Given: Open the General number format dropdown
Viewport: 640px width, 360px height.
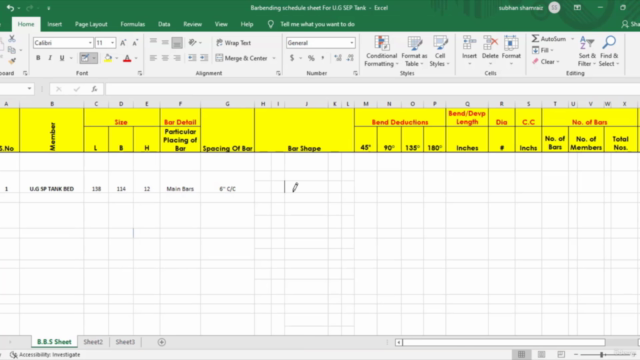Looking at the screenshot, I should point(351,43).
